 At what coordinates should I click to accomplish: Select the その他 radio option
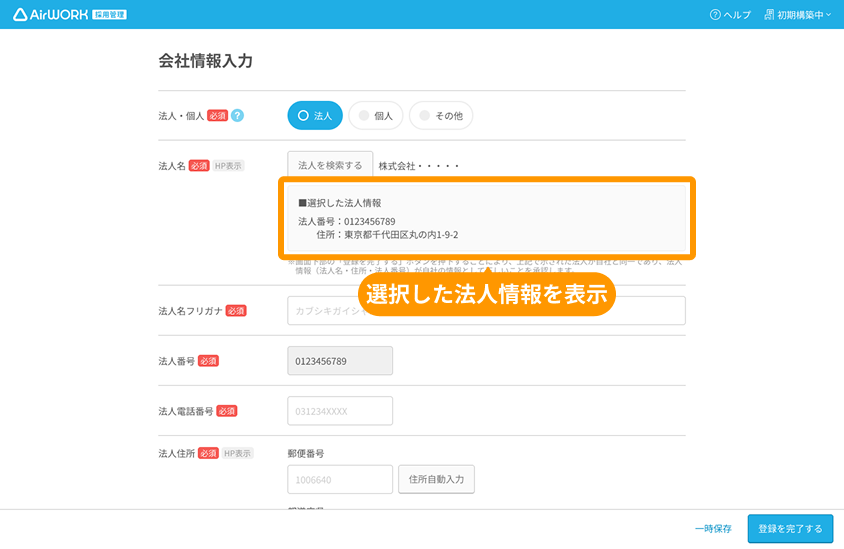click(441, 115)
